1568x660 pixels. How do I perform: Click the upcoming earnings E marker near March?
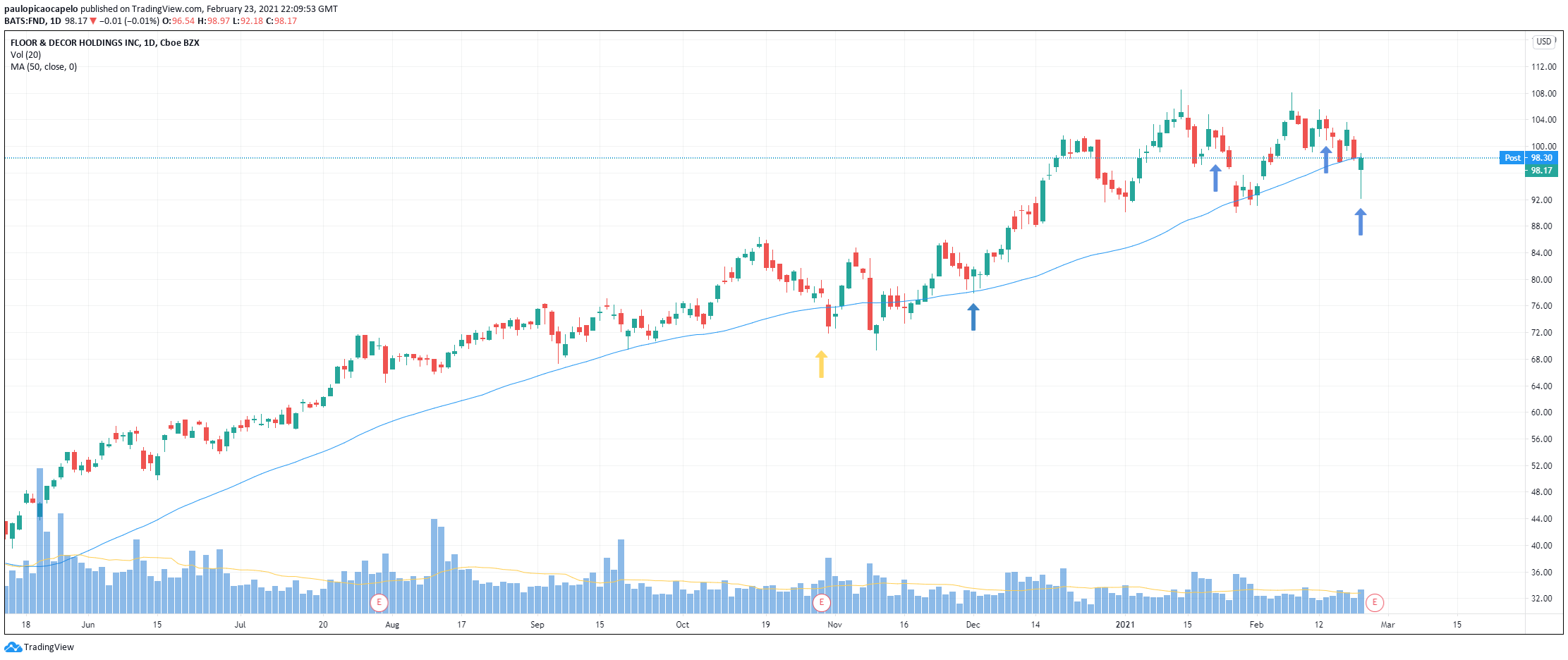pos(1375,602)
